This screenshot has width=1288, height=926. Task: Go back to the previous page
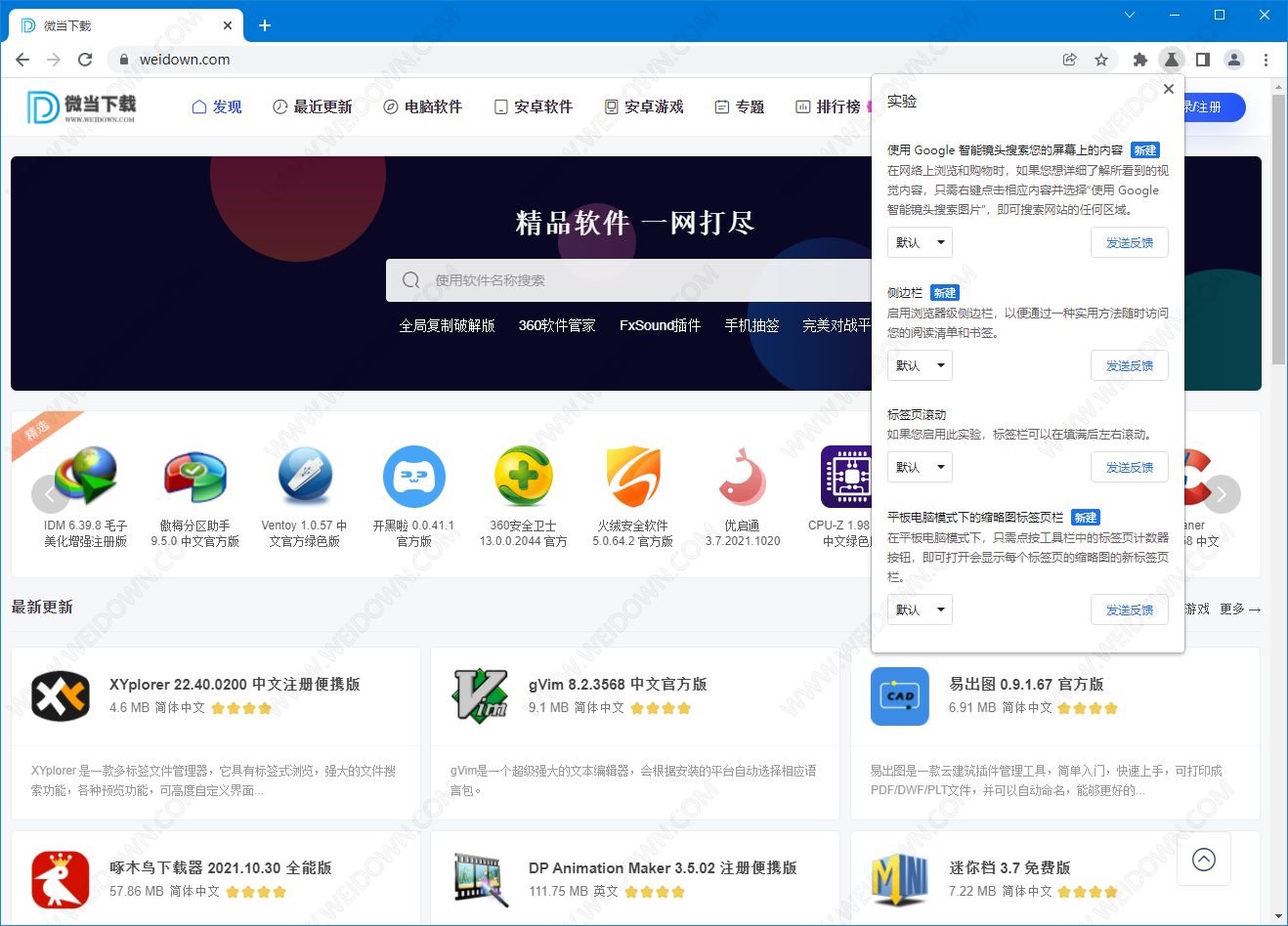point(22,60)
